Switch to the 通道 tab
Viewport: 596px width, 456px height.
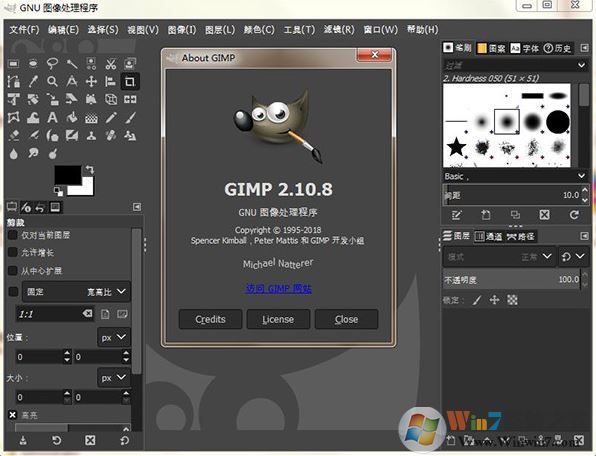(488, 237)
